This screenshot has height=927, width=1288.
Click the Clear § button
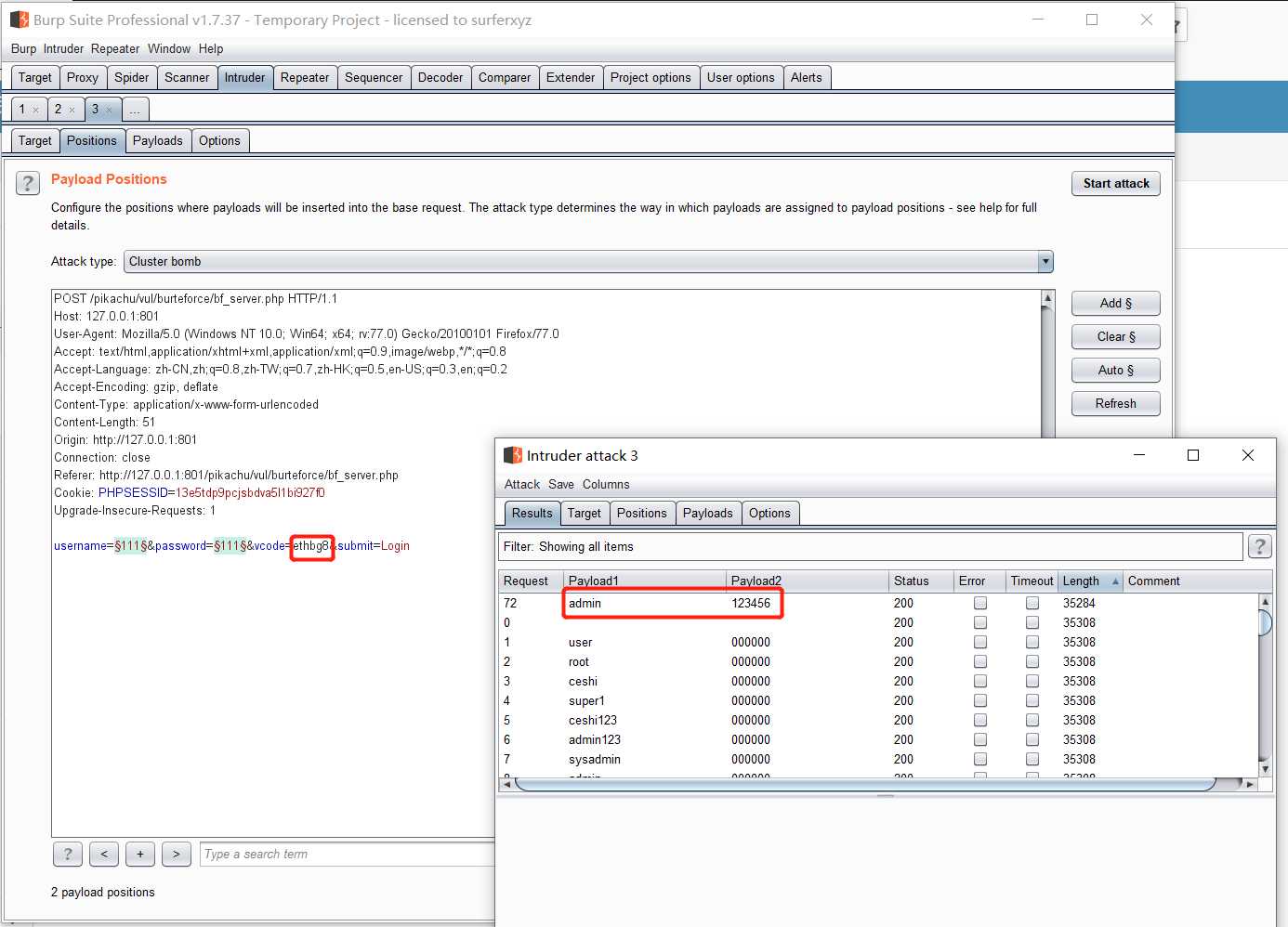coord(1116,337)
